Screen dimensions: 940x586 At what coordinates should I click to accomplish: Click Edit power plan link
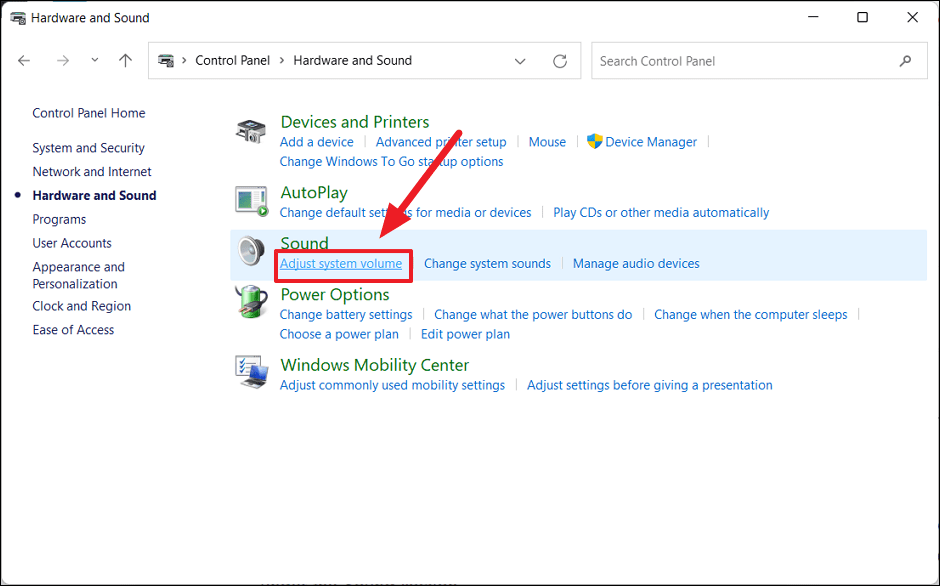[x=465, y=335]
